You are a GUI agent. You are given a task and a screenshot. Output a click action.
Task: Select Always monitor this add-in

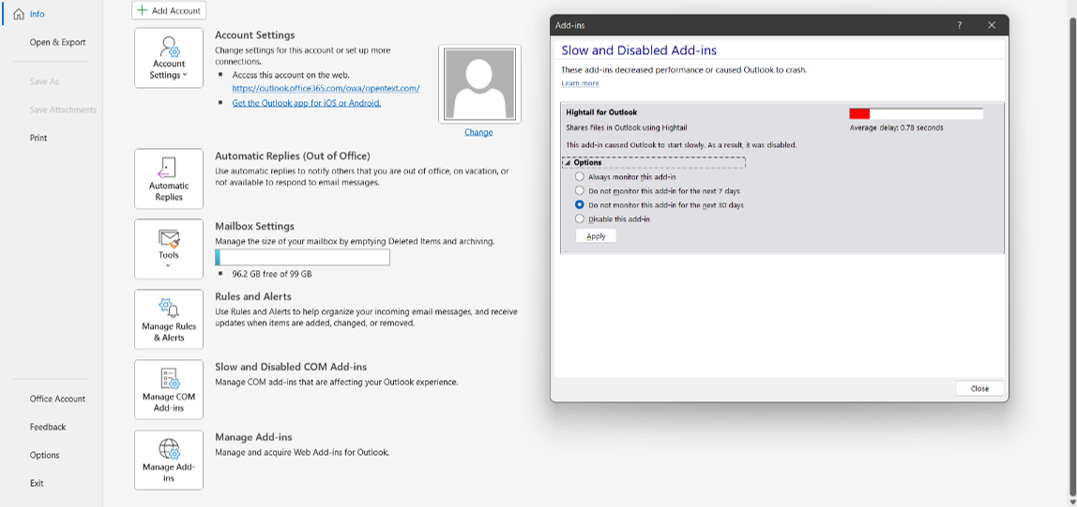[x=580, y=177]
